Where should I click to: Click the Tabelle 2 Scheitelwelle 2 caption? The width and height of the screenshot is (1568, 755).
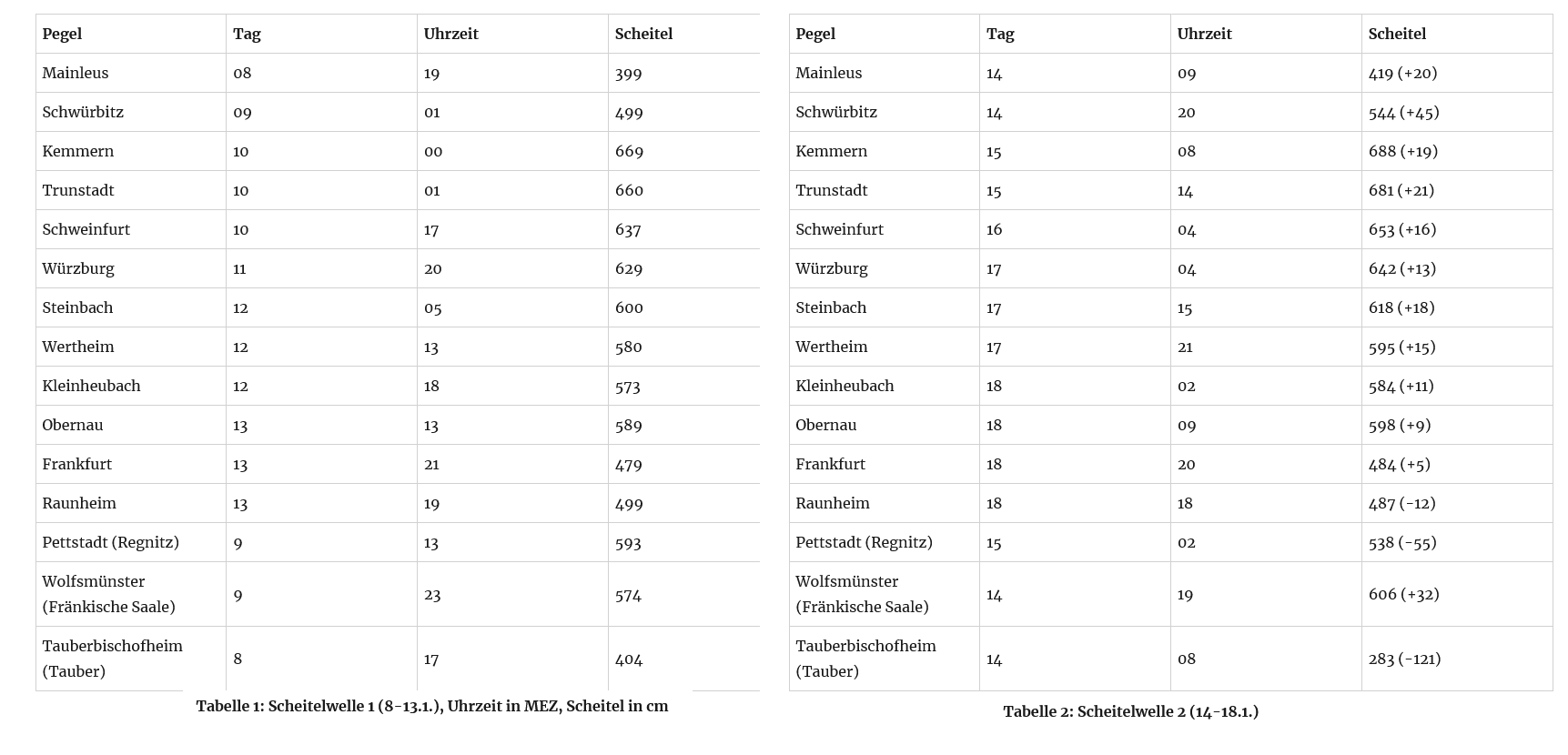pos(1130,711)
